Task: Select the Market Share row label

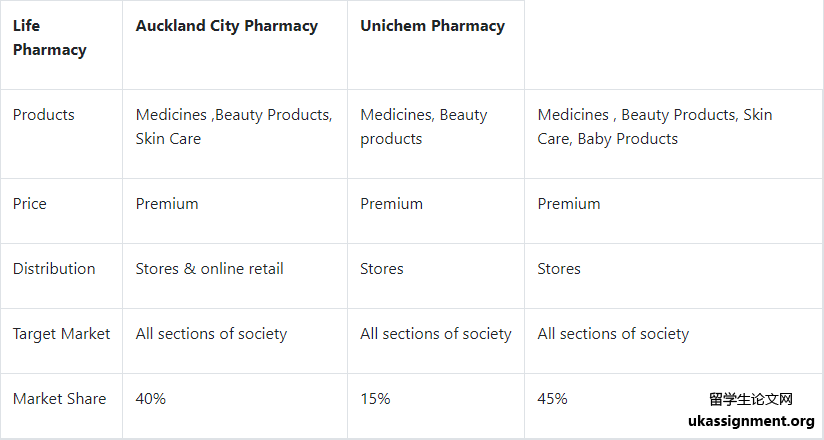Action: point(59,398)
